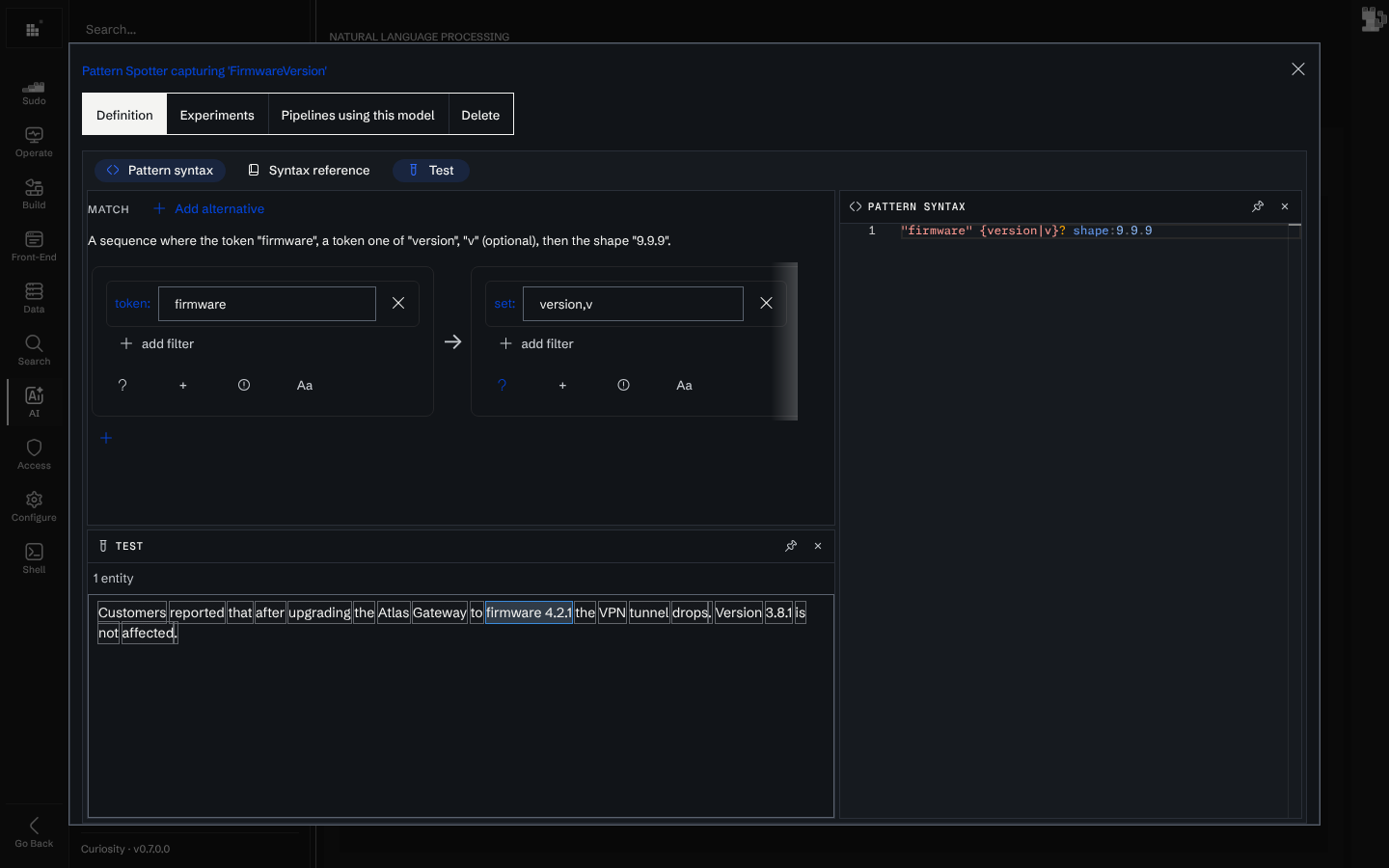Edit the version,v set input field
Image resolution: width=1389 pixels, height=868 pixels.
633,304
